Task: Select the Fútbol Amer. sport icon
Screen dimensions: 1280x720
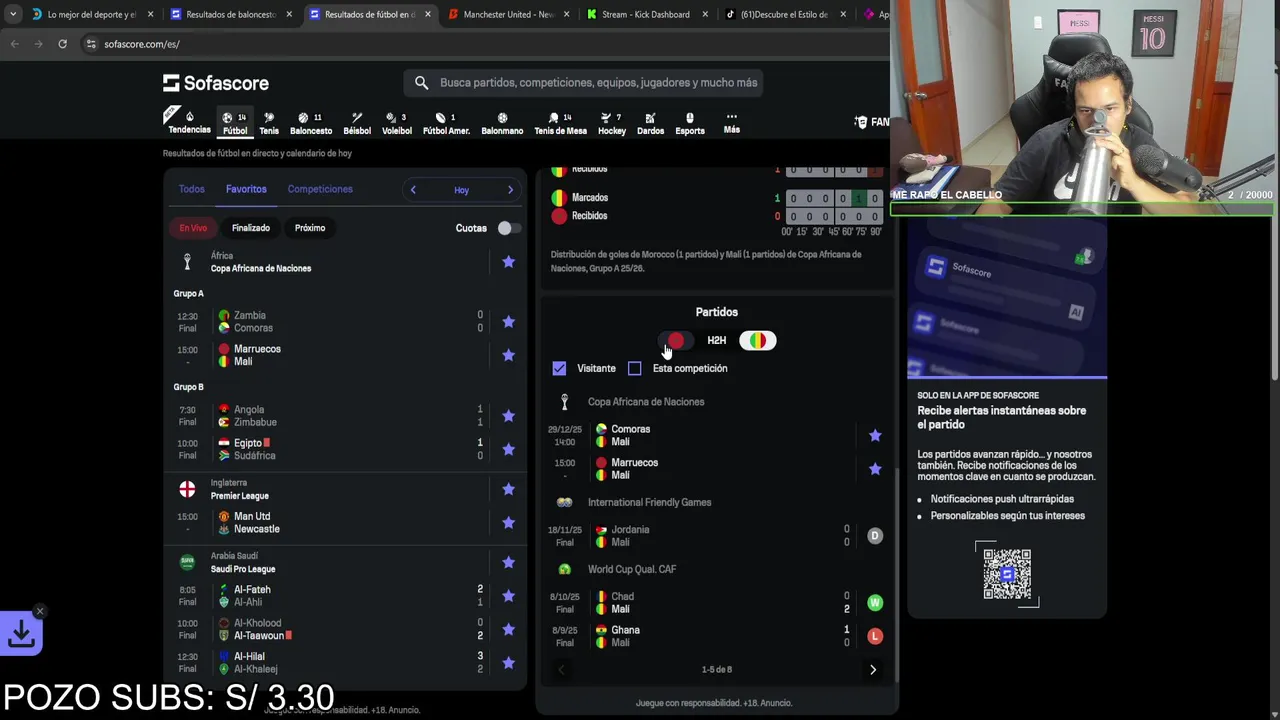Action: coord(446,123)
